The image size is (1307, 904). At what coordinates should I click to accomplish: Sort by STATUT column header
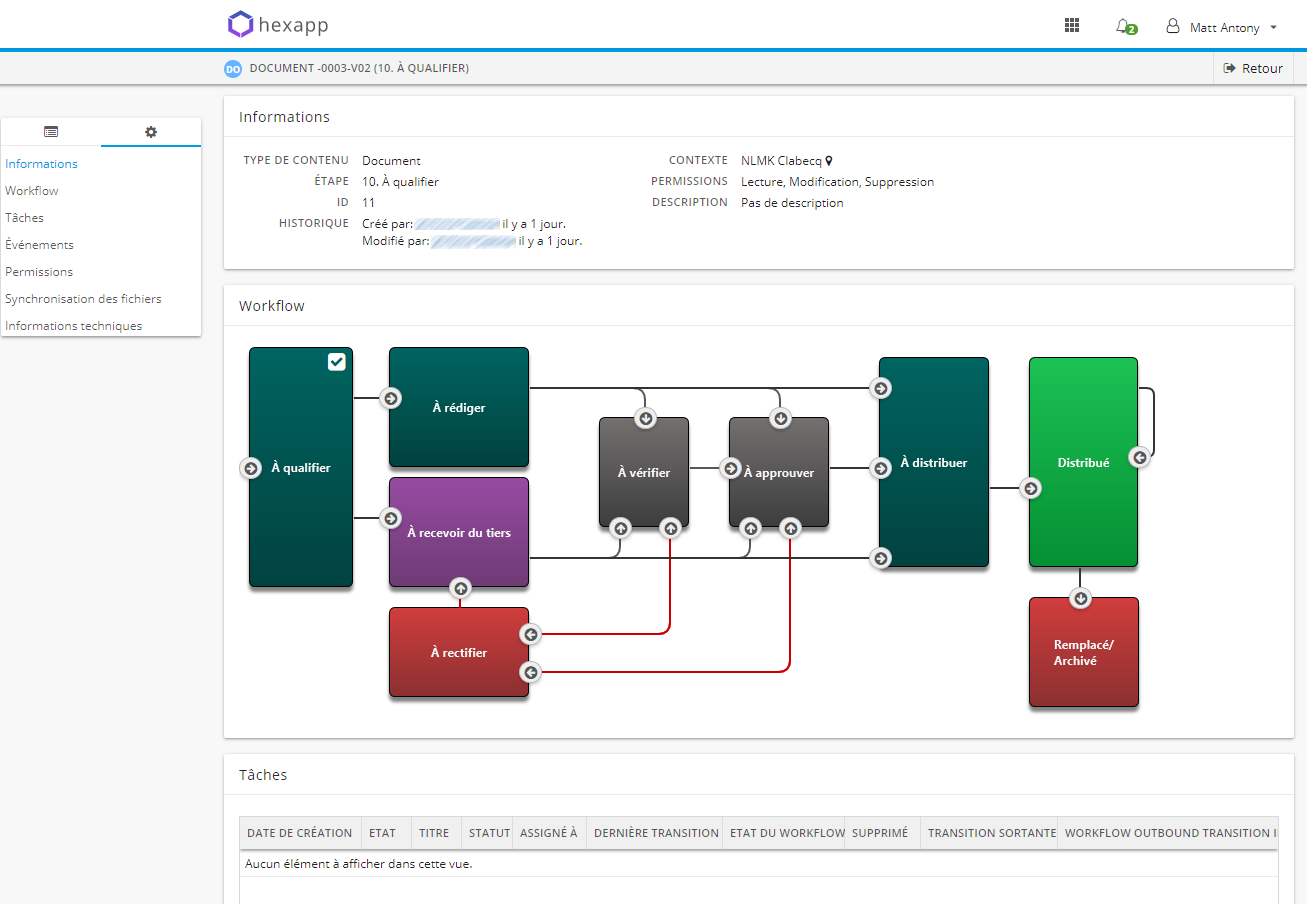coord(487,833)
